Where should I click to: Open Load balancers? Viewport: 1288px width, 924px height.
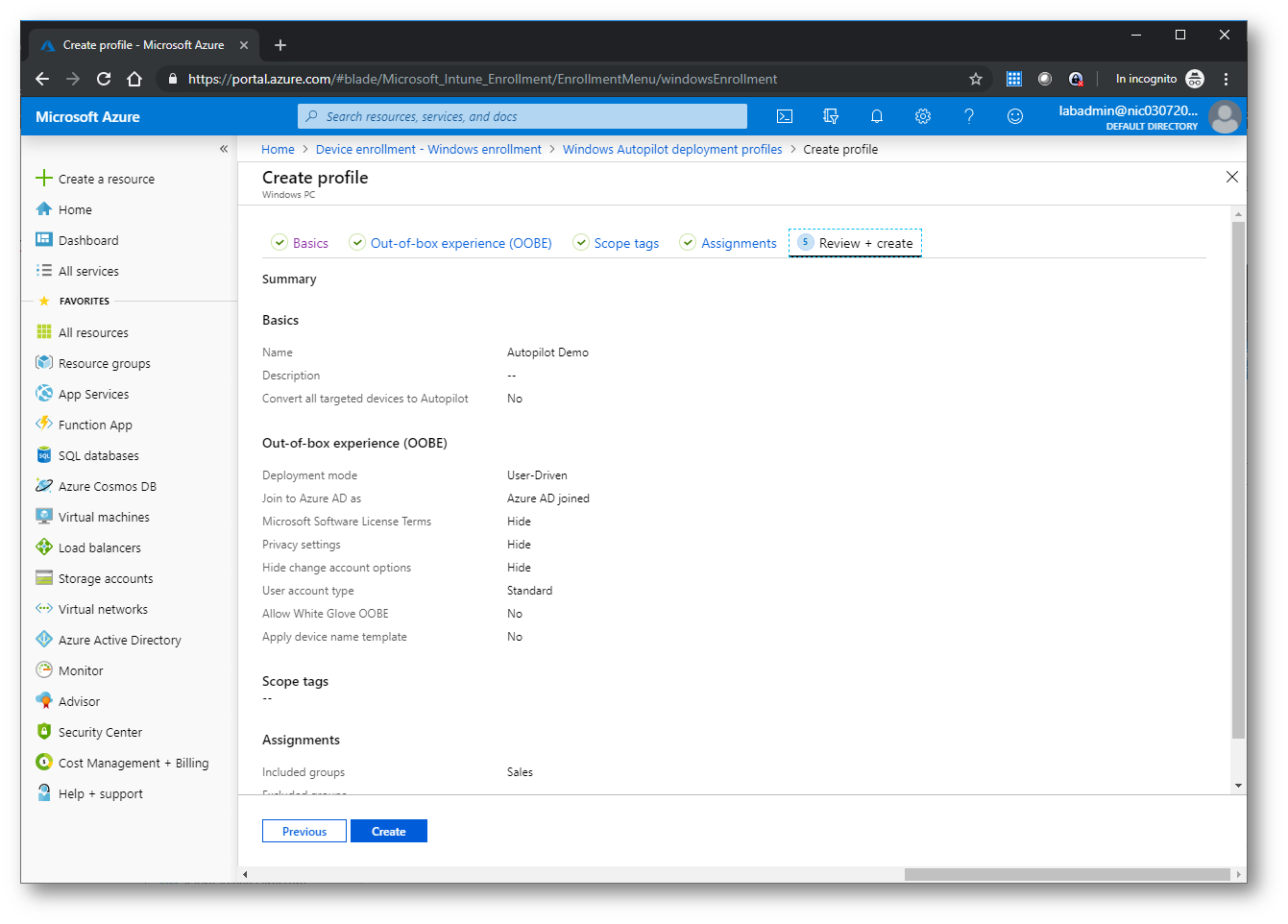[99, 547]
